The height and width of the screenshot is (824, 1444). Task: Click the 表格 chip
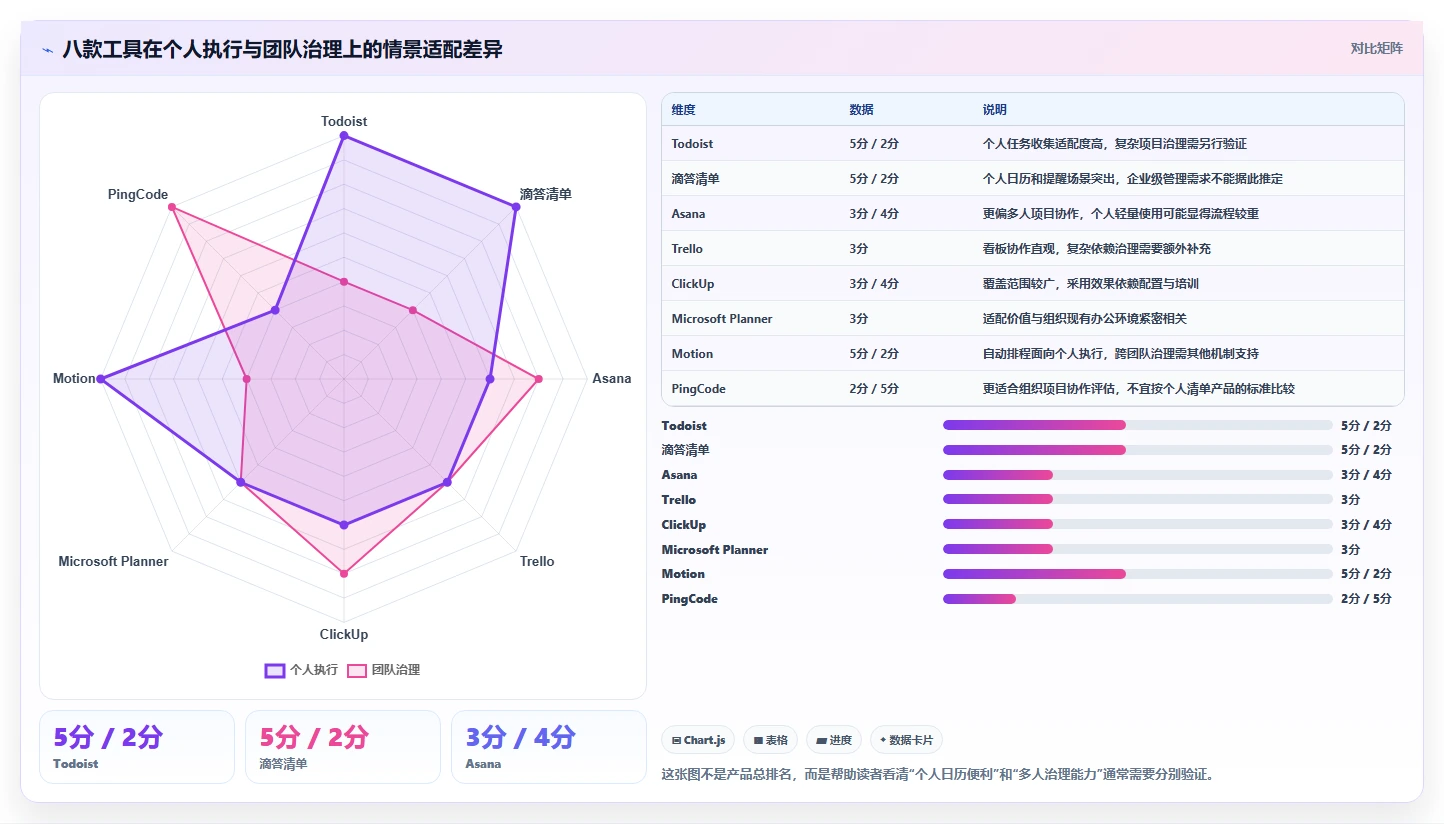[770, 740]
